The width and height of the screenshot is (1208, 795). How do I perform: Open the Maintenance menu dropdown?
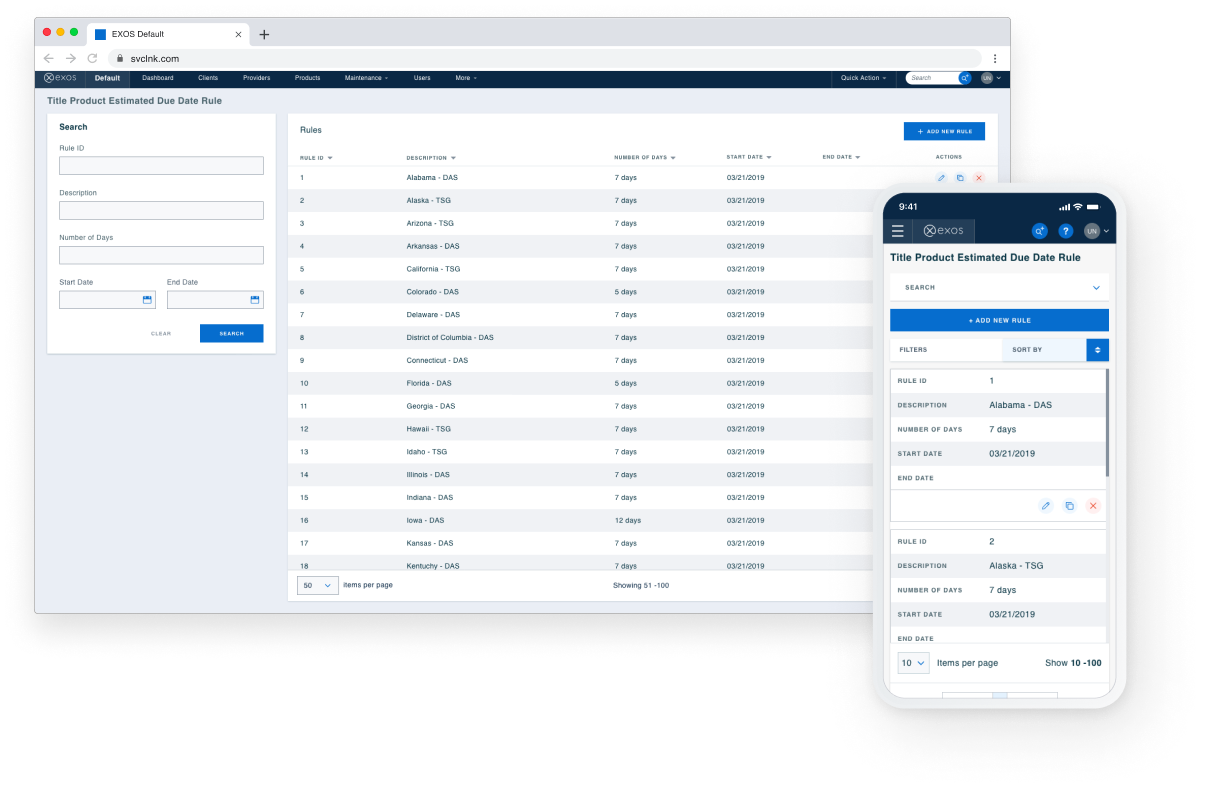pos(366,78)
